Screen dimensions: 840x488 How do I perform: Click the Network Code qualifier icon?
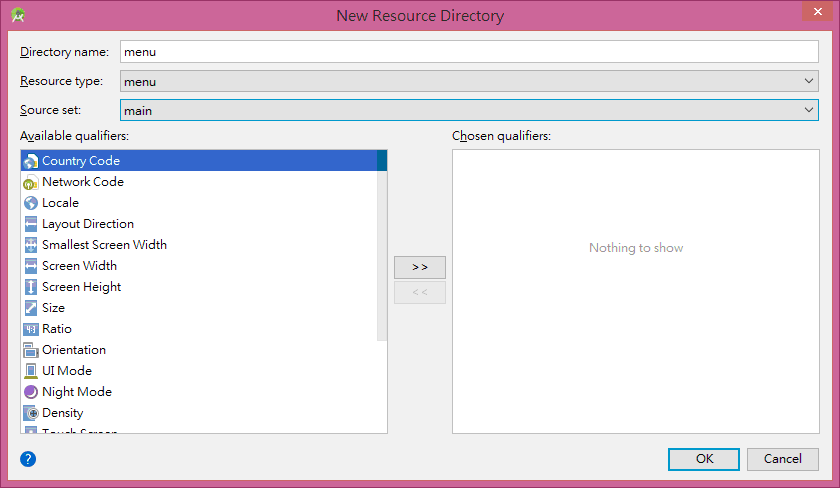pos(31,182)
